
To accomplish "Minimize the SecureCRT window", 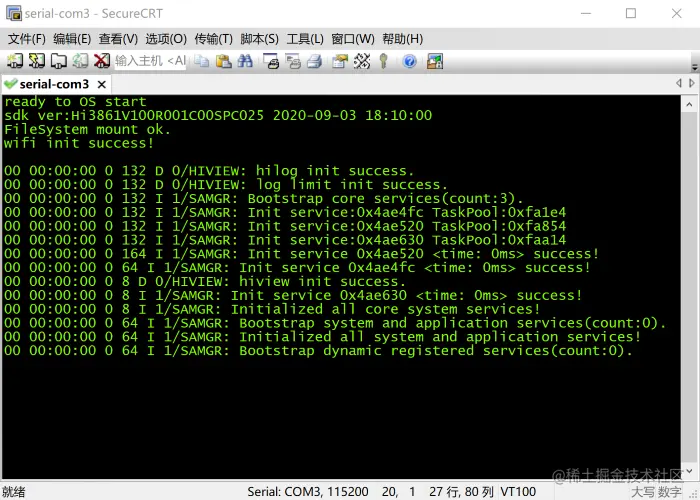I will 586,13.
